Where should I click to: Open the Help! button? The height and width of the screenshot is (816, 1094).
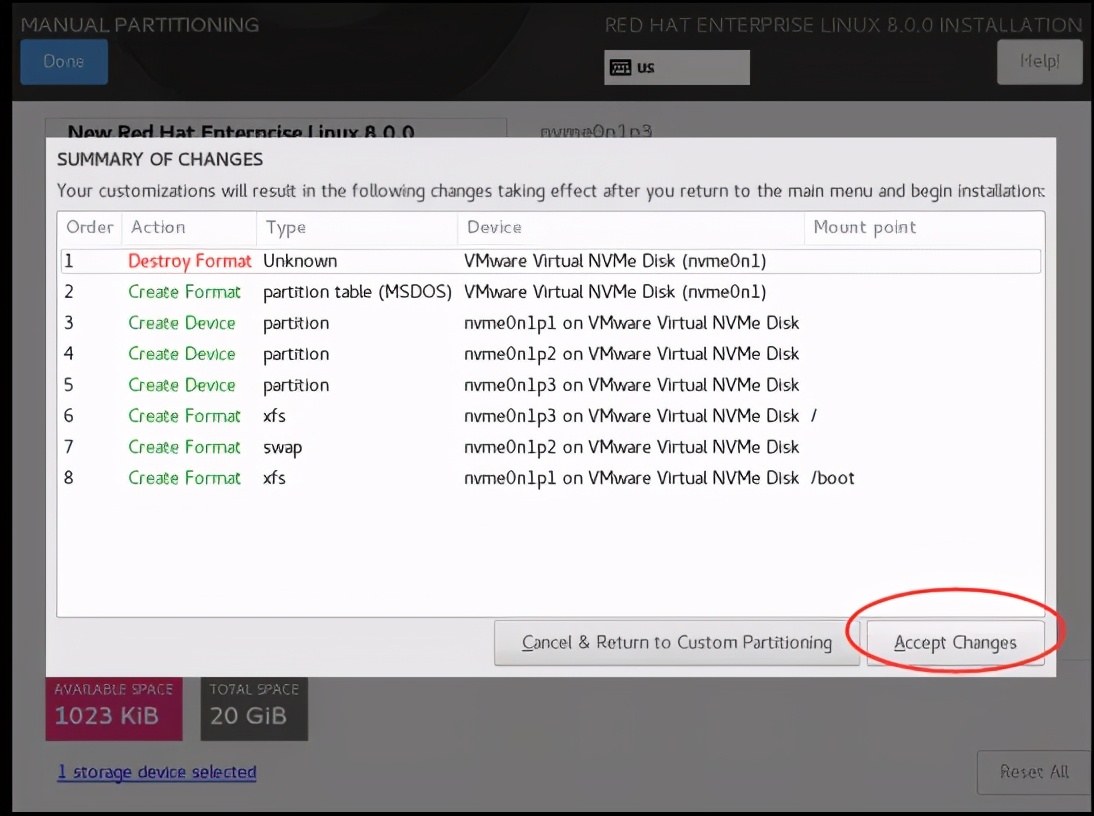pos(1039,61)
